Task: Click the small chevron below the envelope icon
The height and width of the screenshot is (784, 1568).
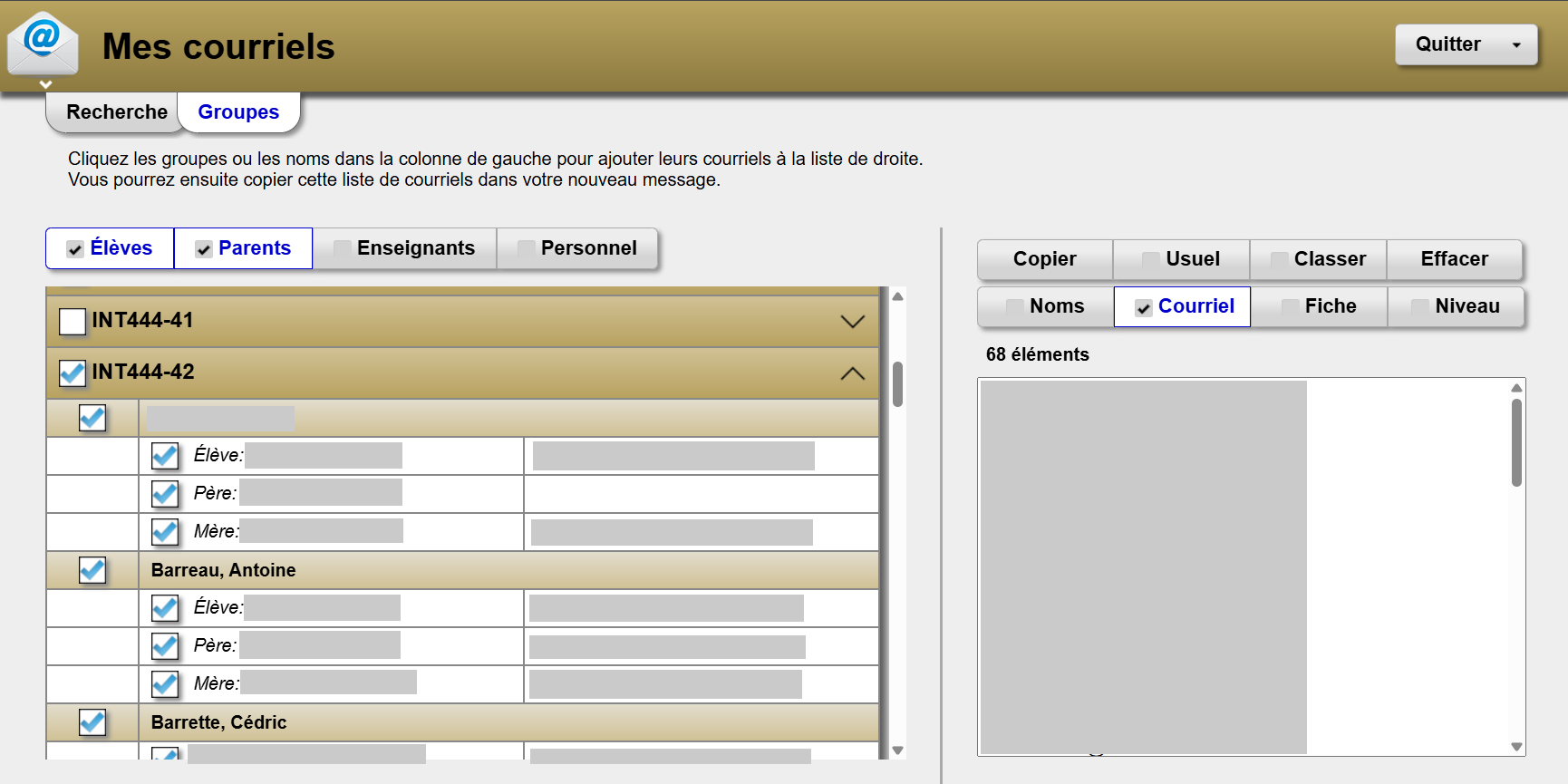Action: point(45,84)
